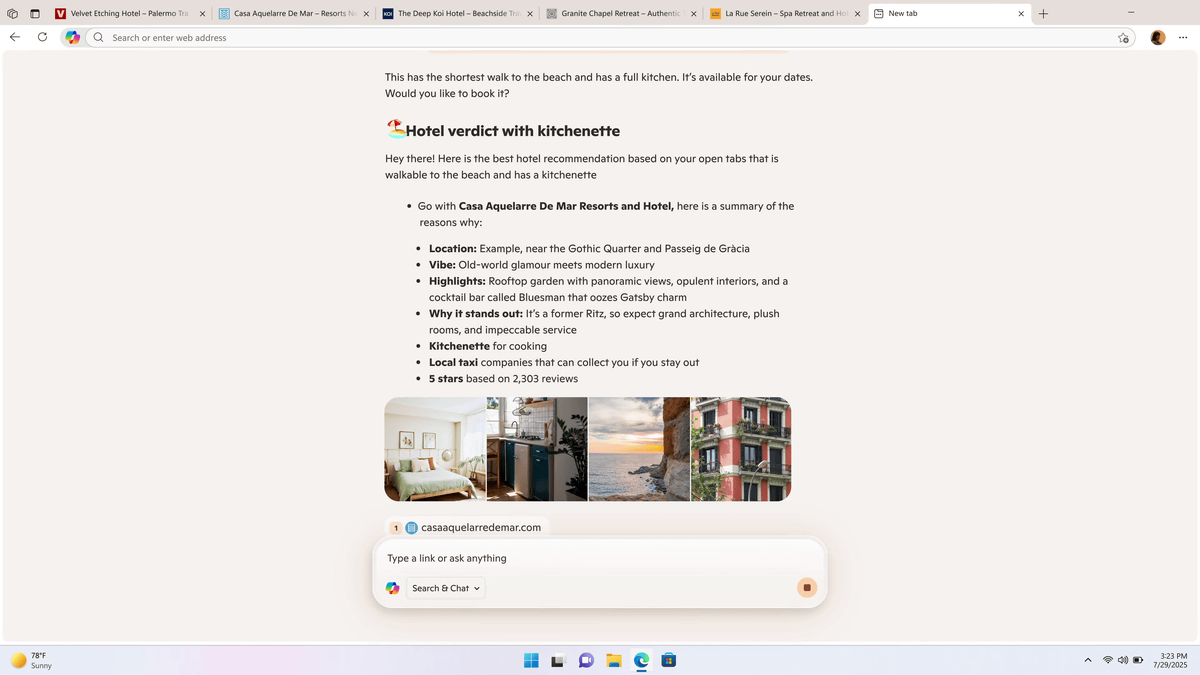Screen dimensions: 1200x675
Task: Open the weather widget showing 78°F
Action: [32, 660]
